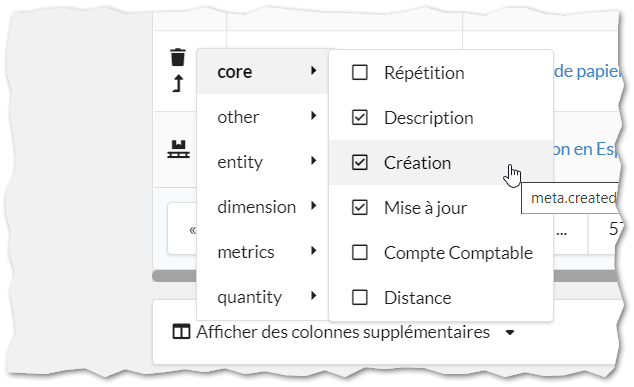Open the 'de papier' link
The width and height of the screenshot is (634, 387).
click(586, 72)
